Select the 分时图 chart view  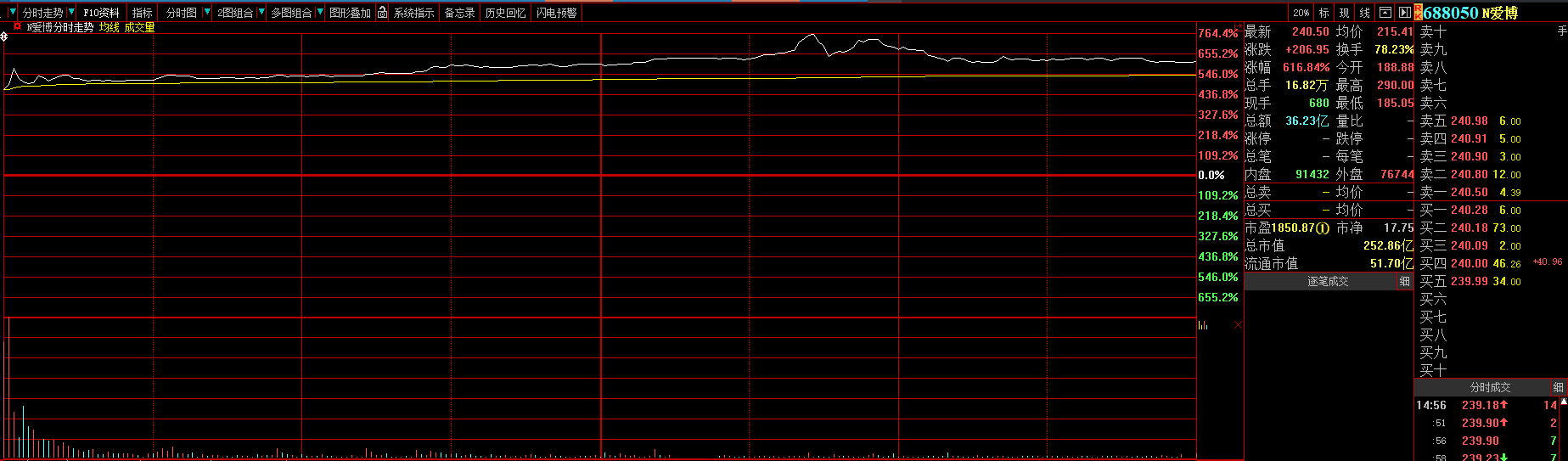(x=181, y=13)
